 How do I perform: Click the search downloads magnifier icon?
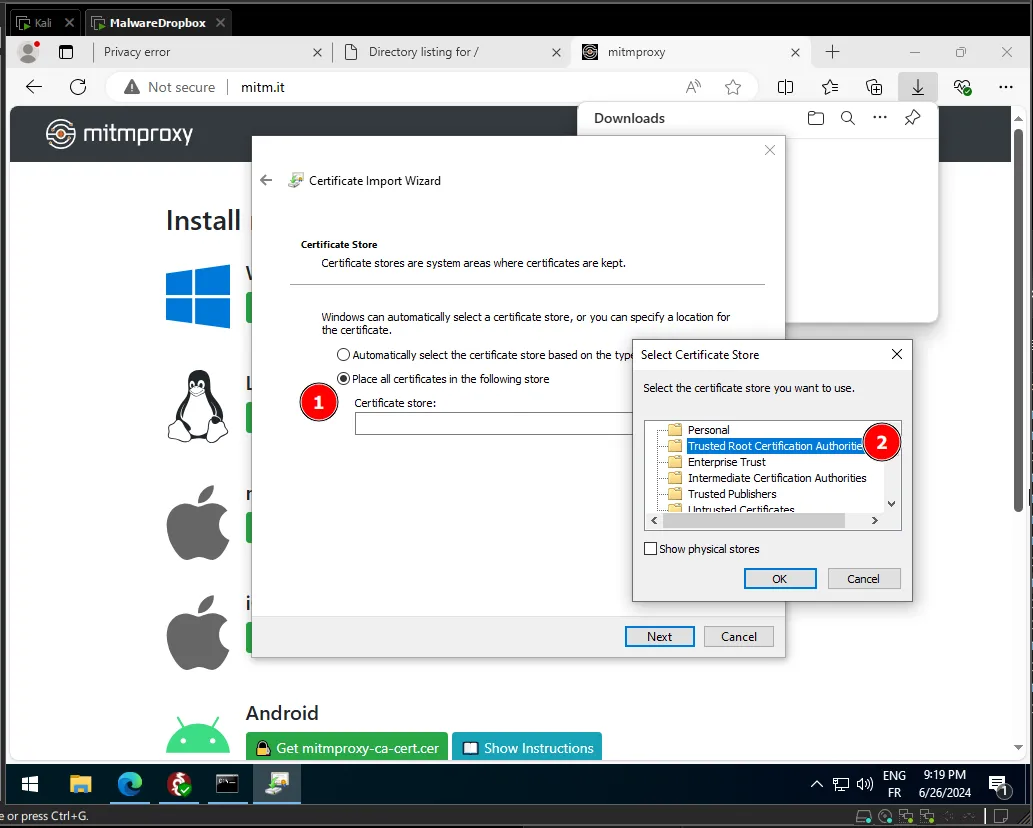click(x=848, y=118)
